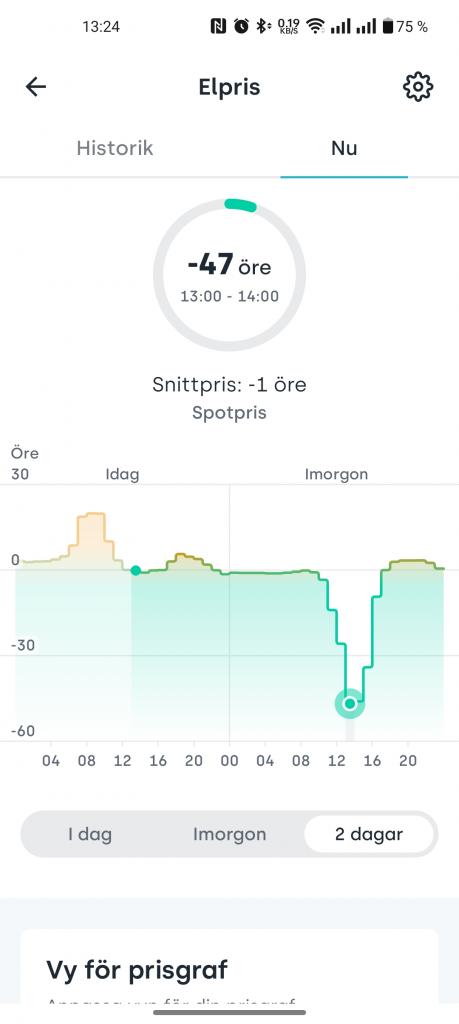This screenshot has width=459, height=1024.
Task: Tap the circular -47 öre price gauge
Action: point(229,275)
